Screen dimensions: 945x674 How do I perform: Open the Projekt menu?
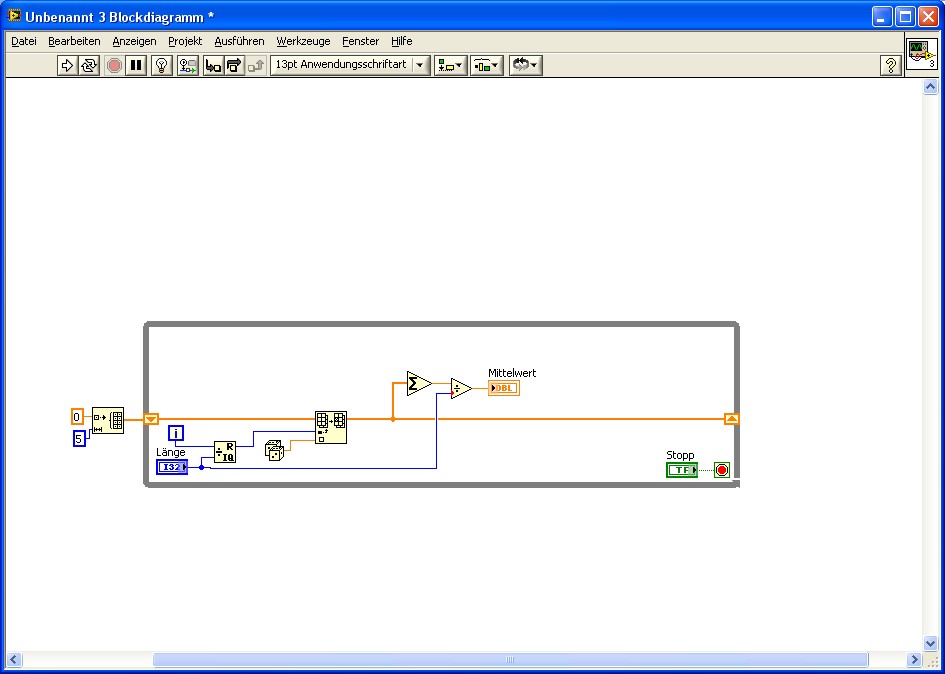coord(185,41)
